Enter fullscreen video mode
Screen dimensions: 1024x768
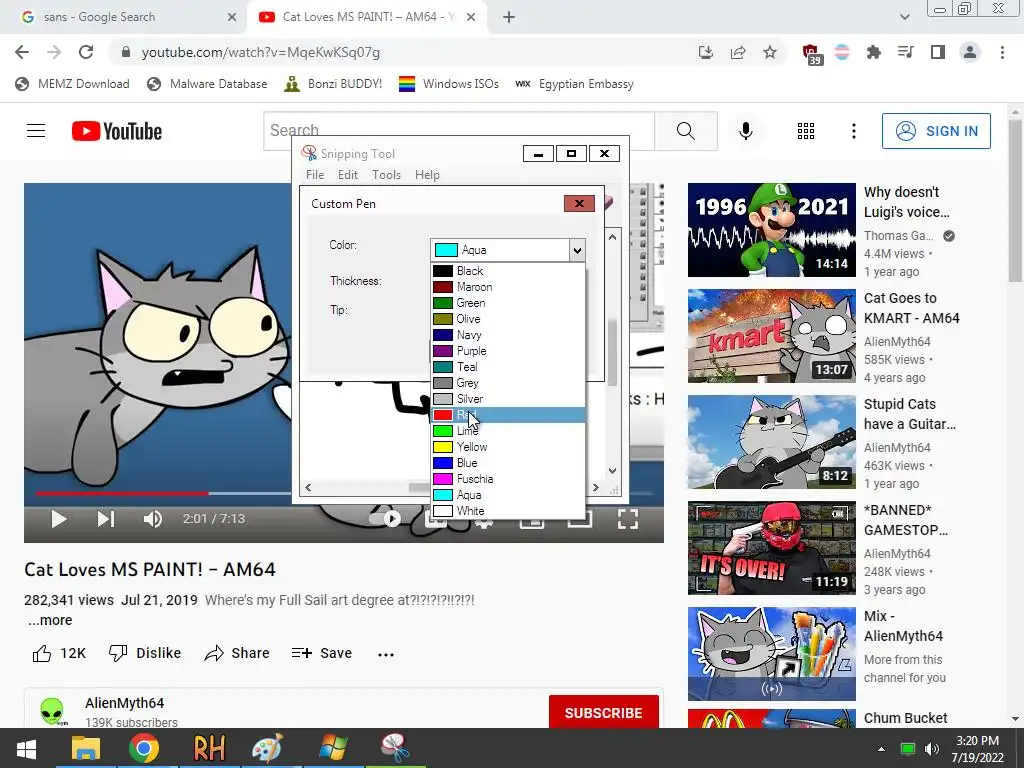tap(628, 519)
